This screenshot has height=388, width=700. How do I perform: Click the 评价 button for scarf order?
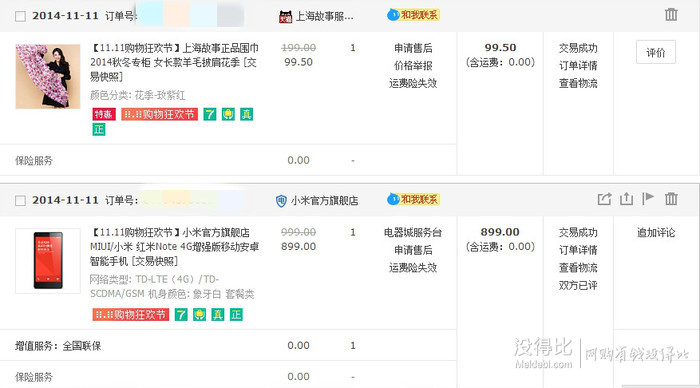(656, 52)
